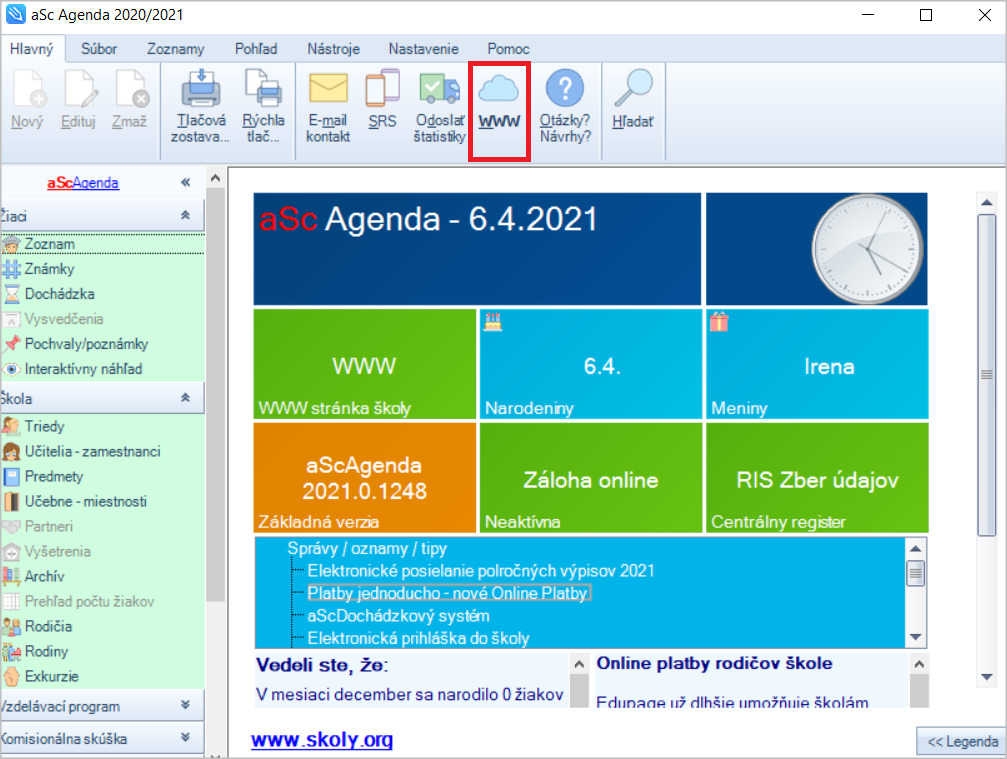Open the Nastavenie menu tab
This screenshot has width=1007, height=759.
423,49
